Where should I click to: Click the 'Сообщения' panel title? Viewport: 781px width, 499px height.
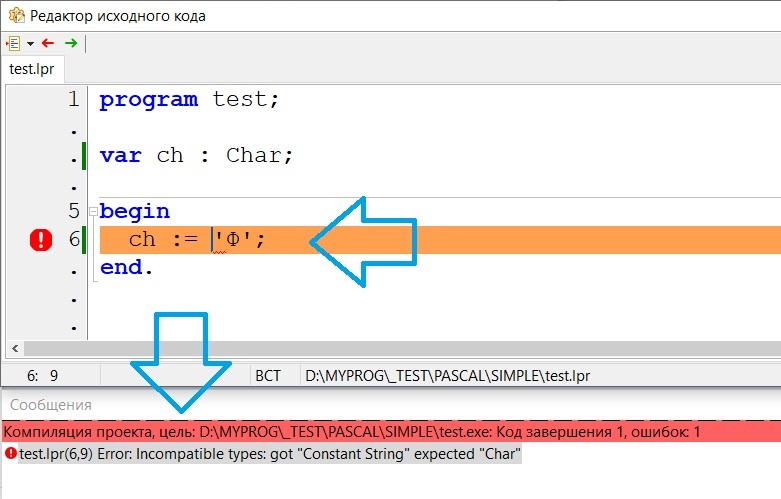(51, 405)
